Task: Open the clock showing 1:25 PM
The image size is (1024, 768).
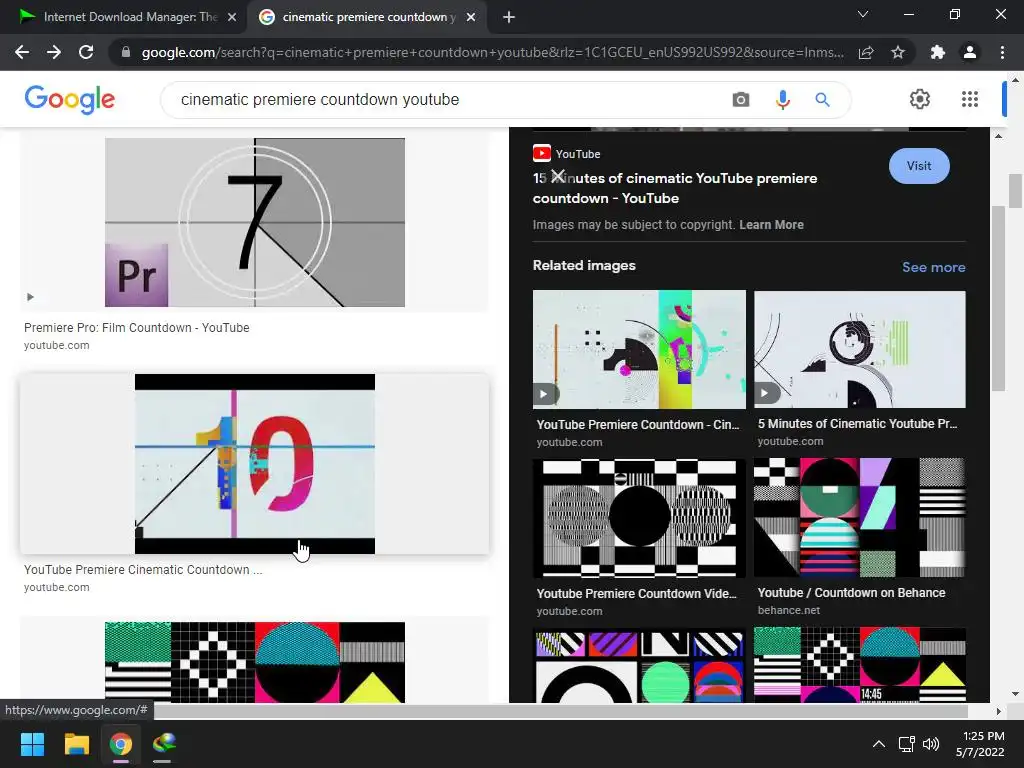Action: [980, 744]
